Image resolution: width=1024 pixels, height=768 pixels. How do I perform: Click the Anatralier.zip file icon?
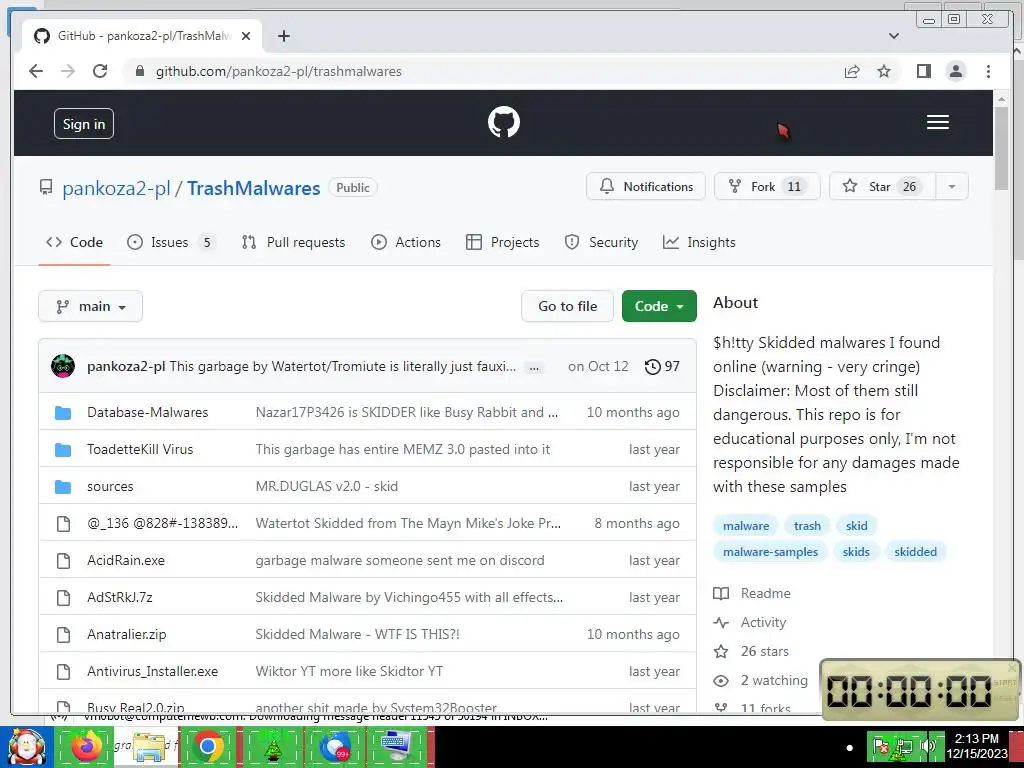pos(63,634)
